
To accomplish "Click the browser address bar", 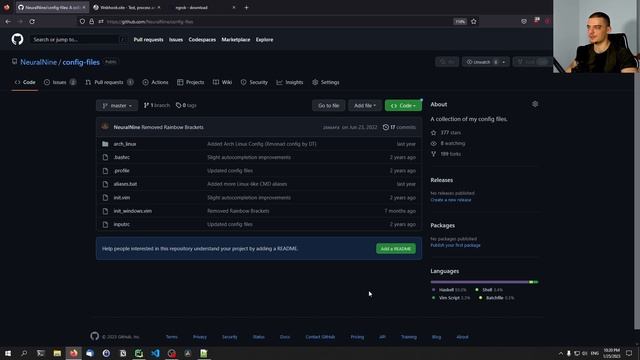I will pyautogui.click(x=278, y=22).
